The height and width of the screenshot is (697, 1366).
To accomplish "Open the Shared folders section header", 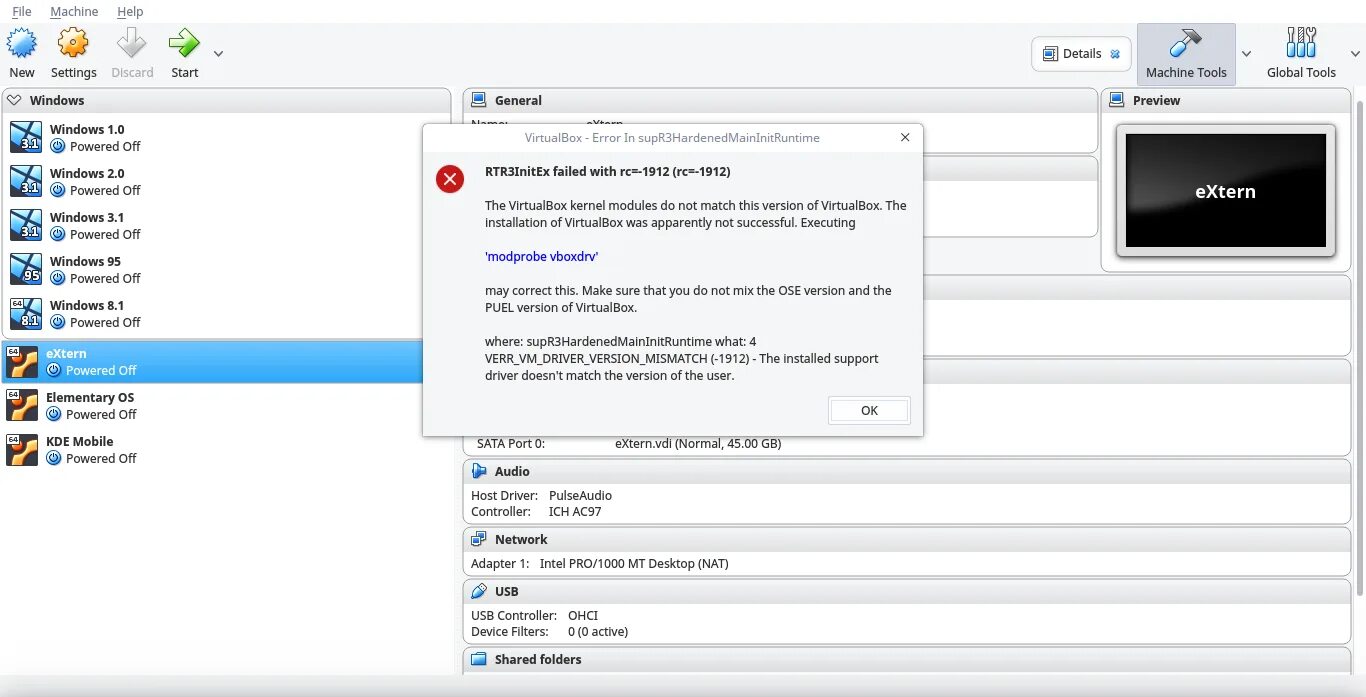I will pyautogui.click(x=906, y=659).
